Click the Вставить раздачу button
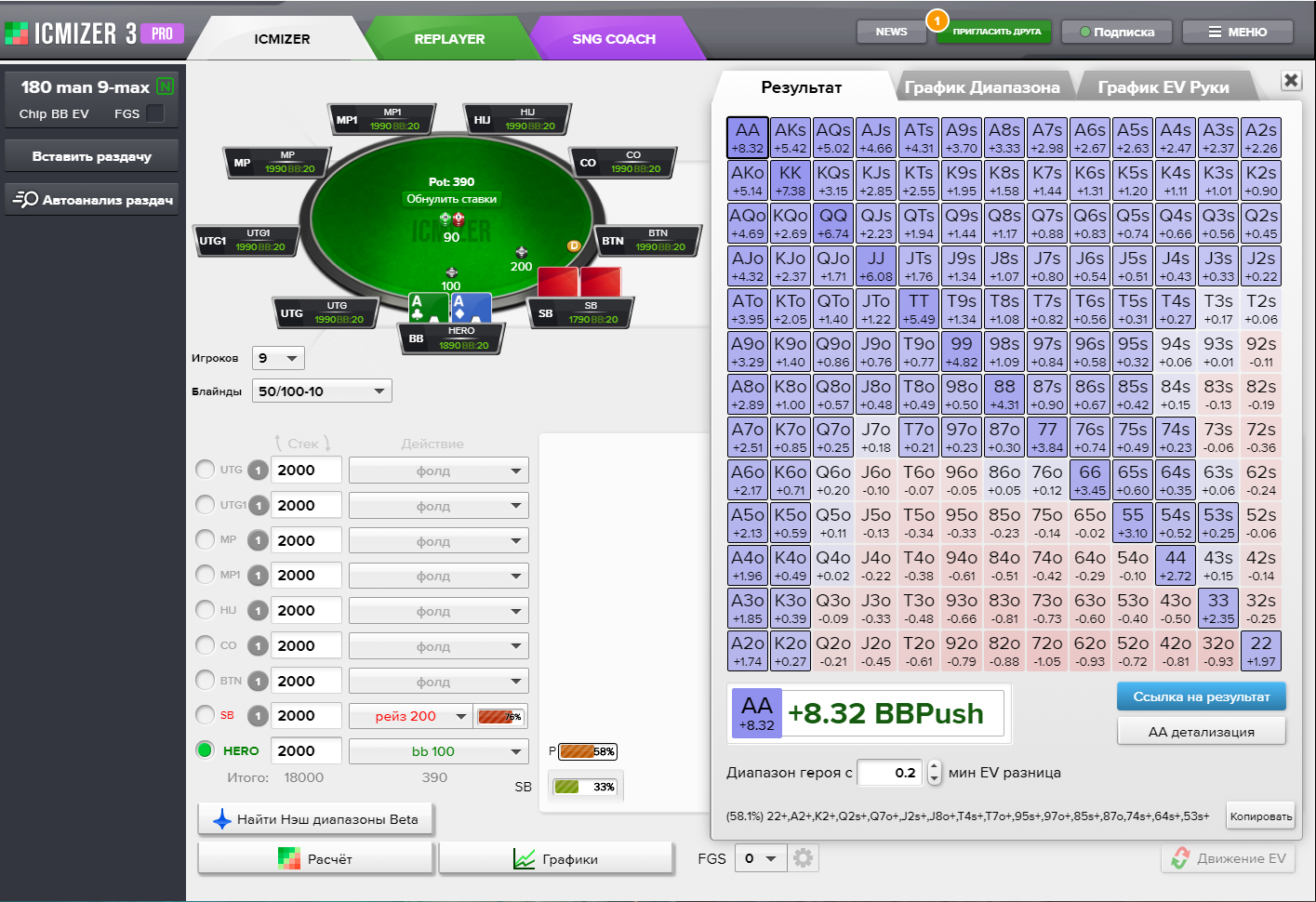Image resolution: width=1316 pixels, height=902 pixels. tap(91, 156)
